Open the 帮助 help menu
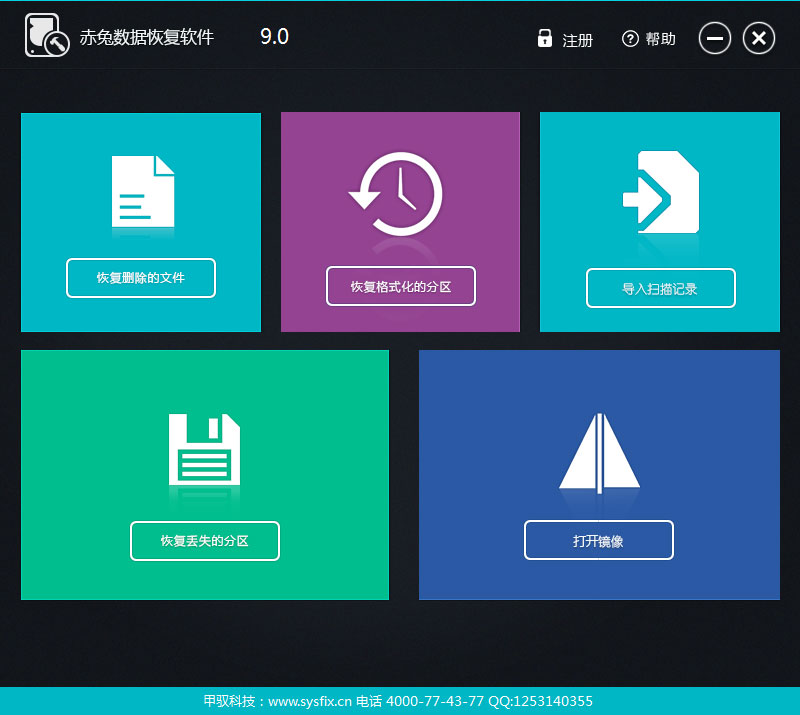800x715 pixels. click(660, 41)
